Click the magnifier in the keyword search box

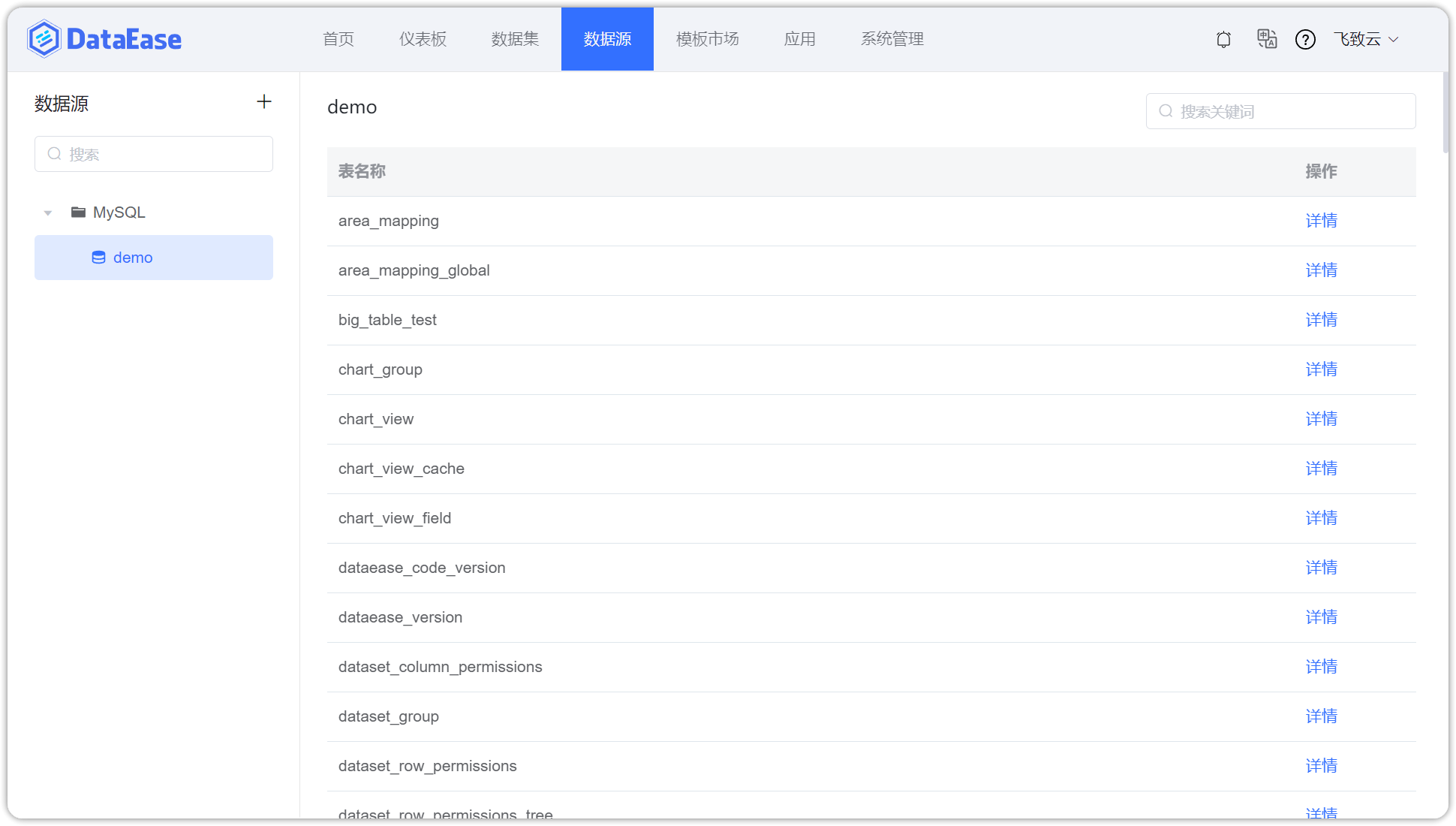click(1165, 110)
